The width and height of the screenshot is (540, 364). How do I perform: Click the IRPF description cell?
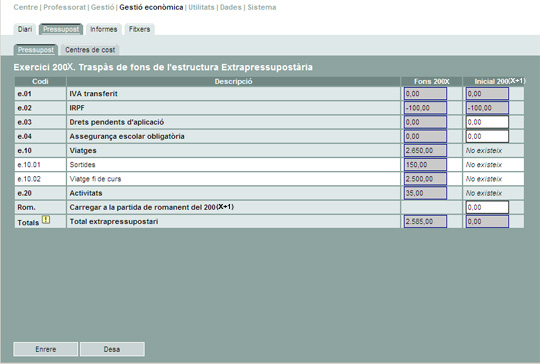coord(233,108)
